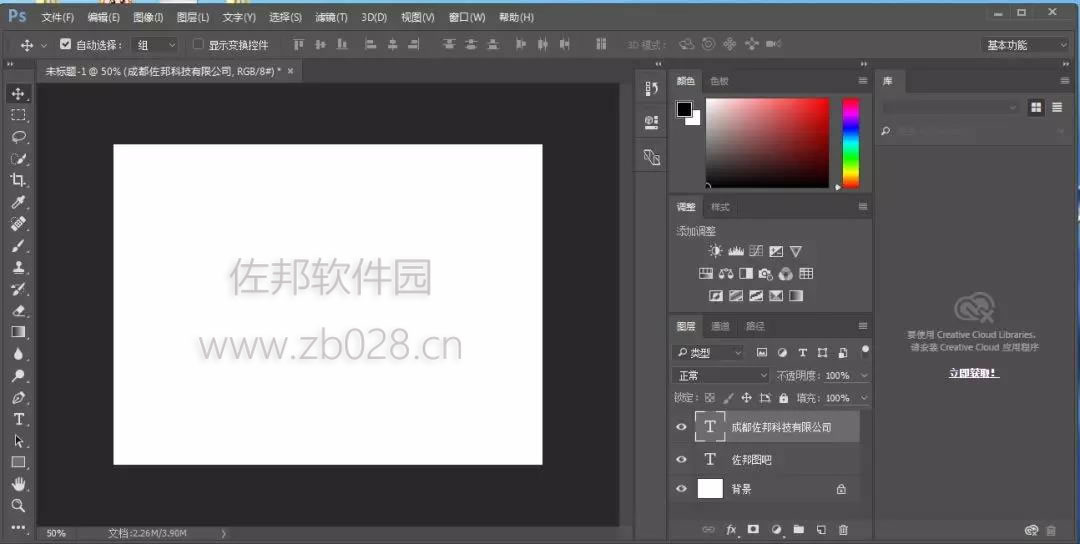
Task: Open the layer filter 类型 dropdown
Action: (x=708, y=353)
